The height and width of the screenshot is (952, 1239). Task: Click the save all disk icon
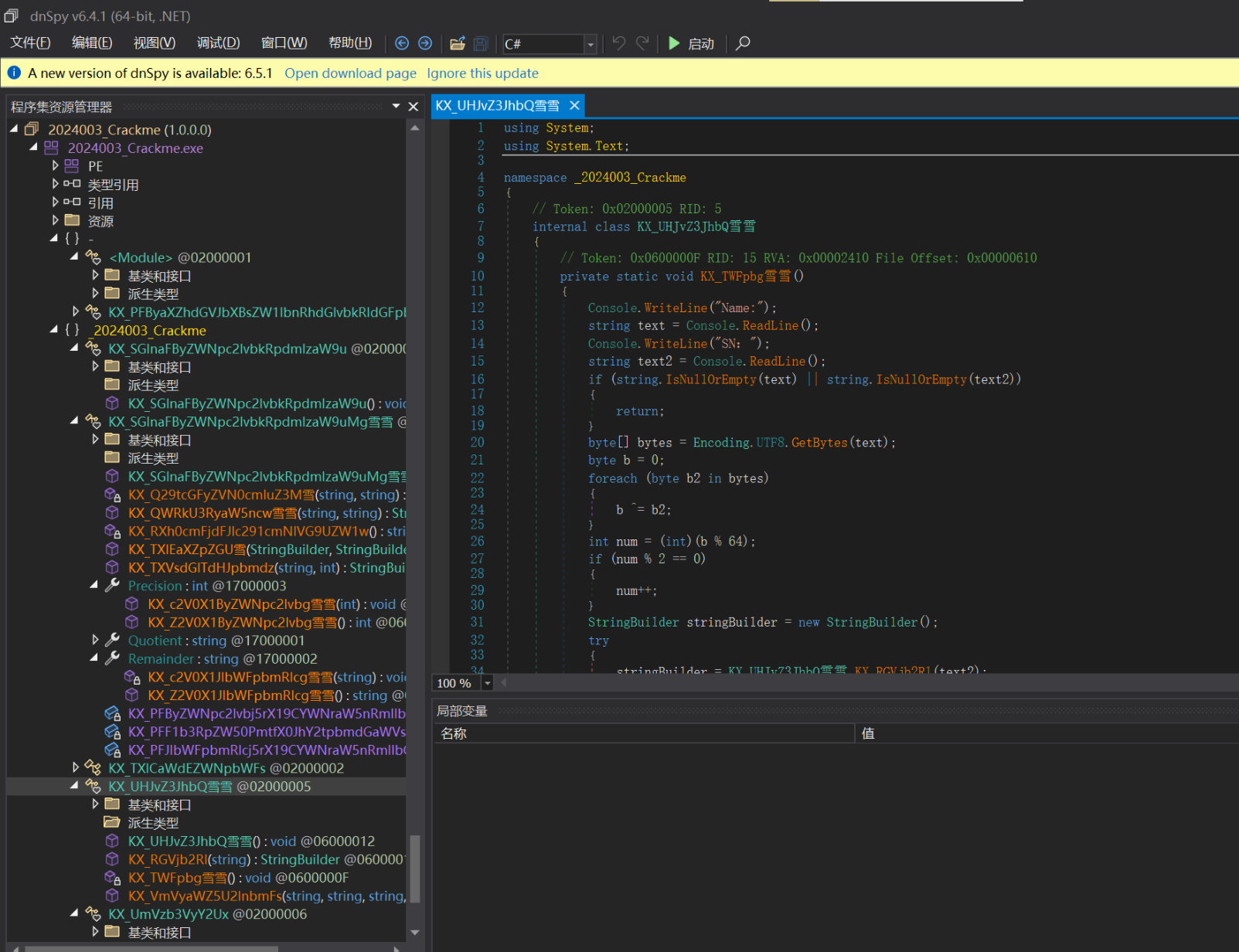pos(481,43)
